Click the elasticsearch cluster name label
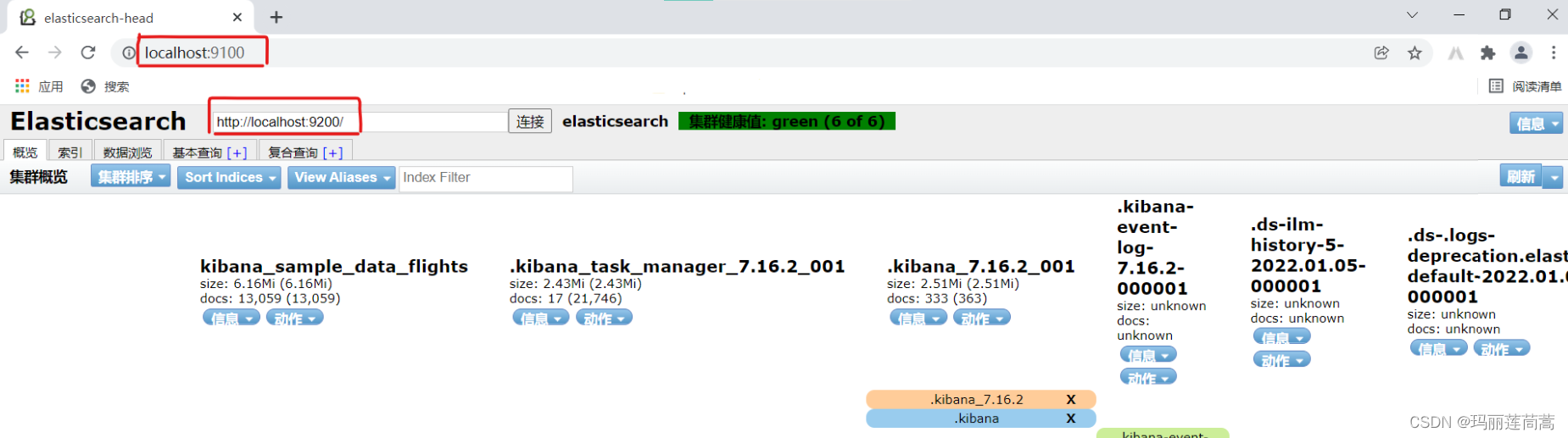This screenshot has width=1568, height=438. pos(616,122)
